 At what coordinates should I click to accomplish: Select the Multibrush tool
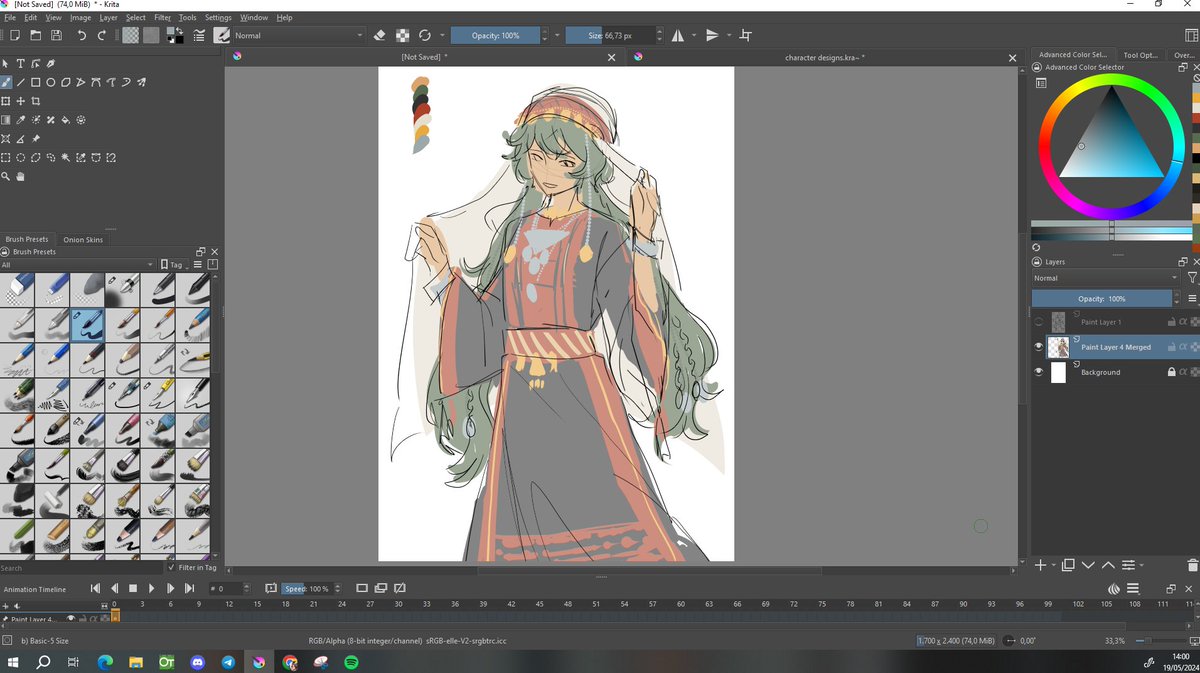[141, 82]
